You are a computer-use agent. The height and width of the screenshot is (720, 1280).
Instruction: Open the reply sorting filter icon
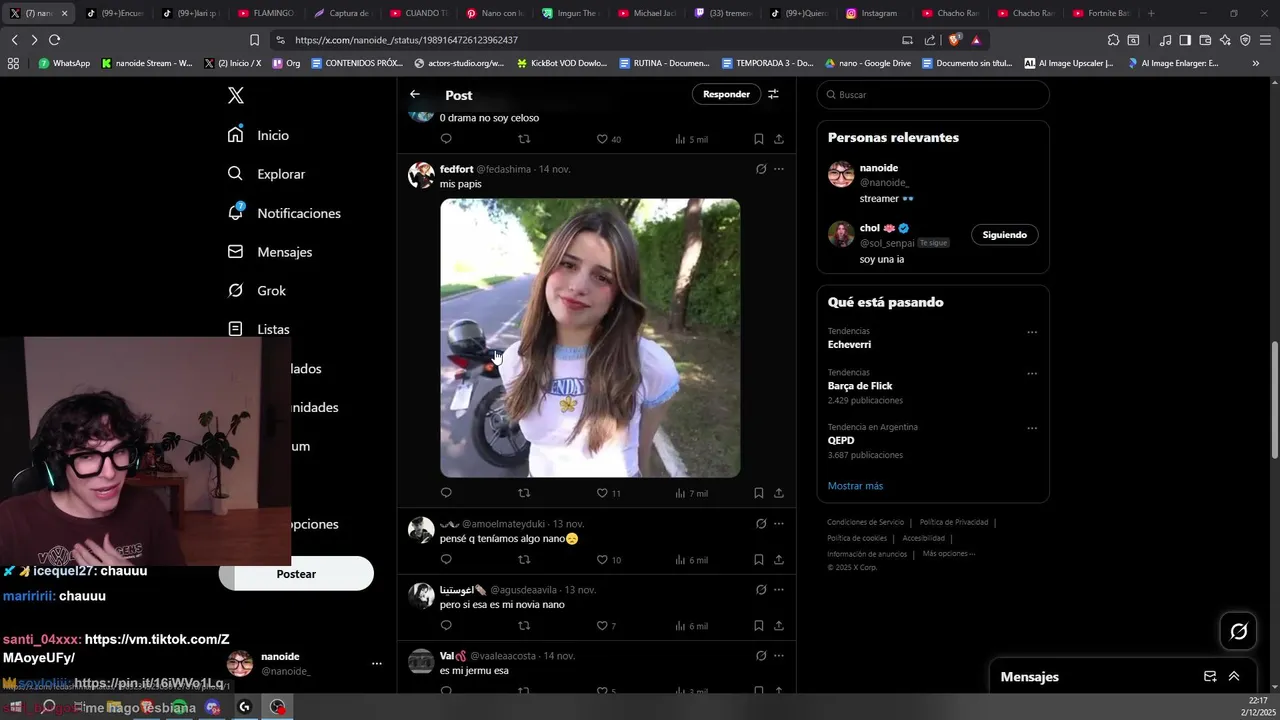click(773, 94)
